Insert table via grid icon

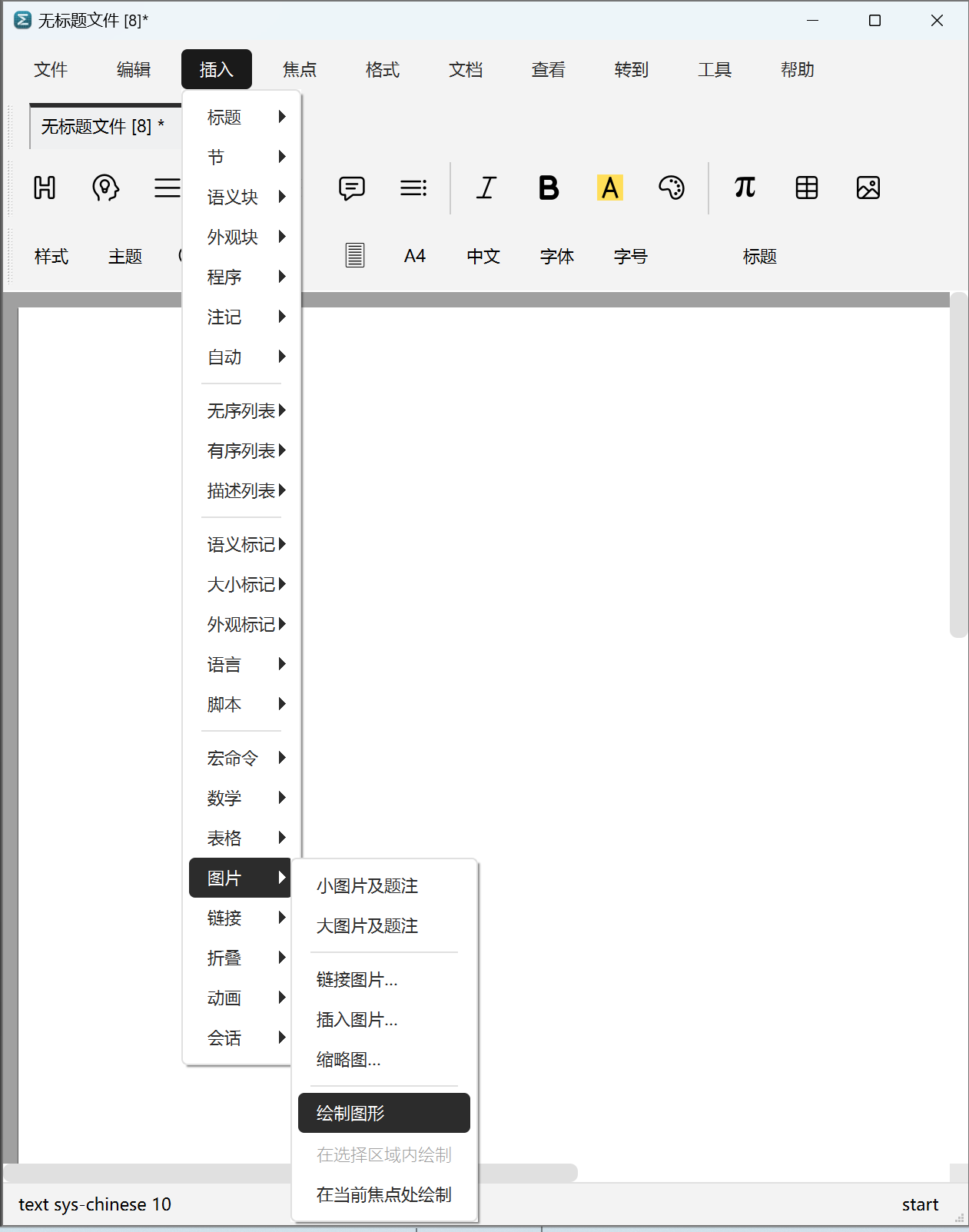pos(806,188)
